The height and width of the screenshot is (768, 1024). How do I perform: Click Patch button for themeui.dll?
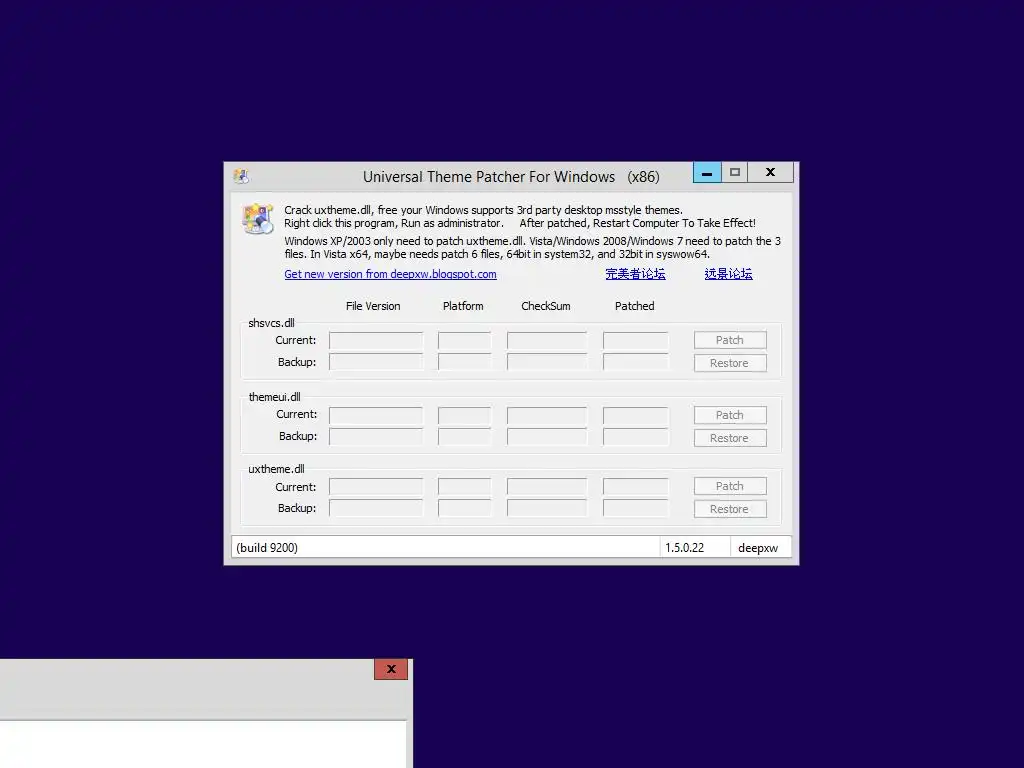(x=729, y=415)
